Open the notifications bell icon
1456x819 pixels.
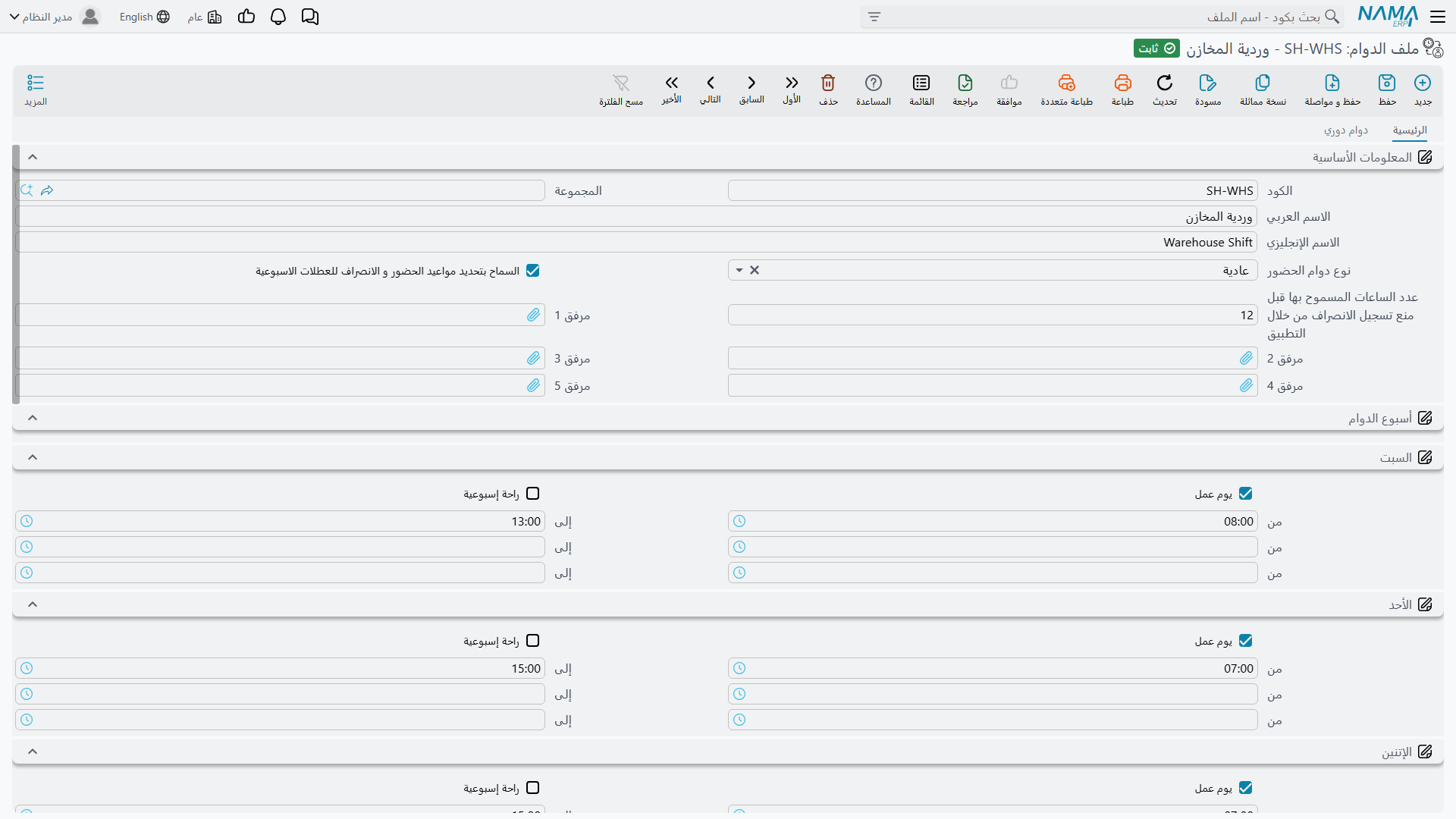click(x=278, y=17)
